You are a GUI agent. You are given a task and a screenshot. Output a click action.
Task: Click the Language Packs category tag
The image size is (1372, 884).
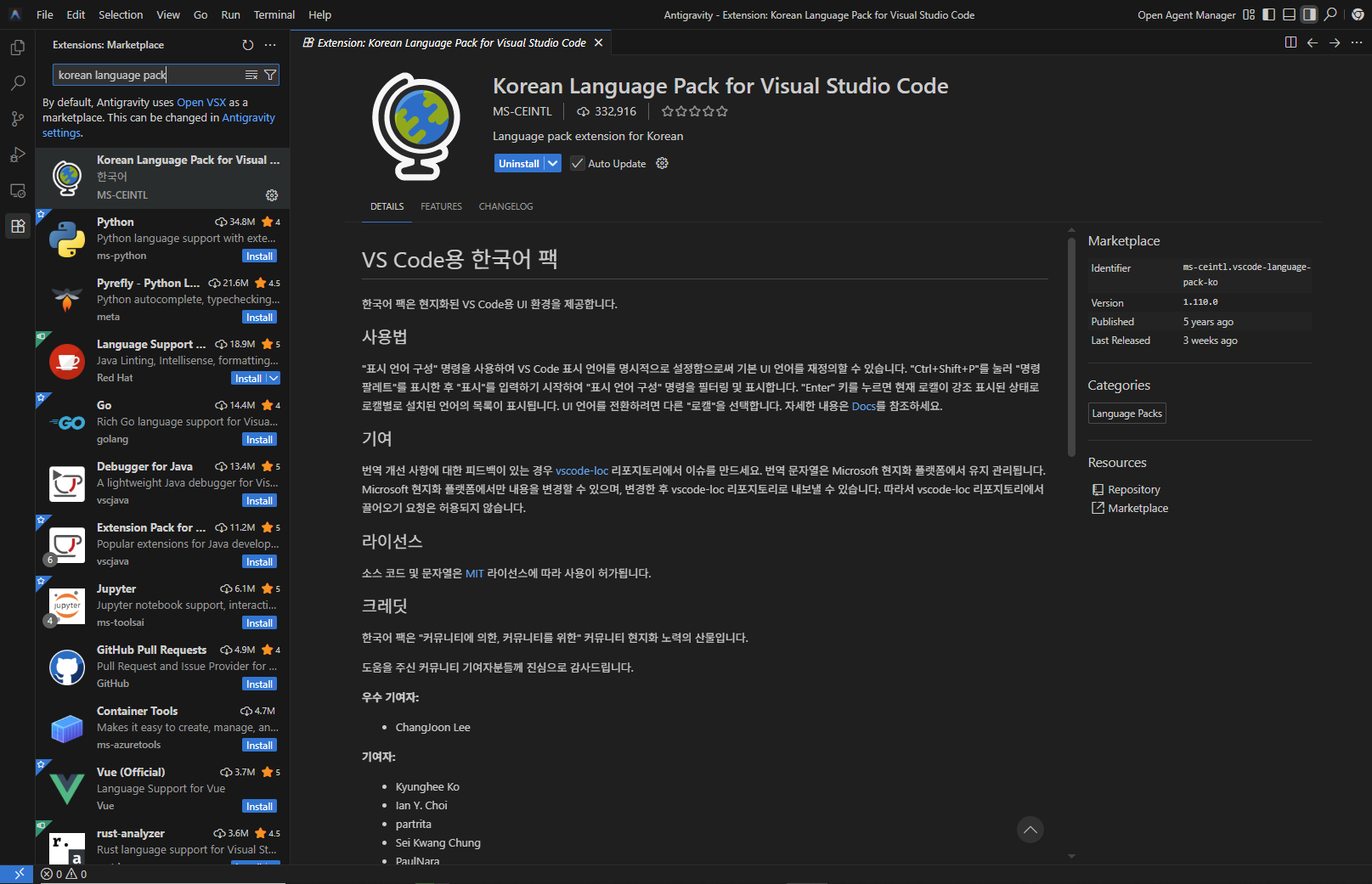[1127, 414]
